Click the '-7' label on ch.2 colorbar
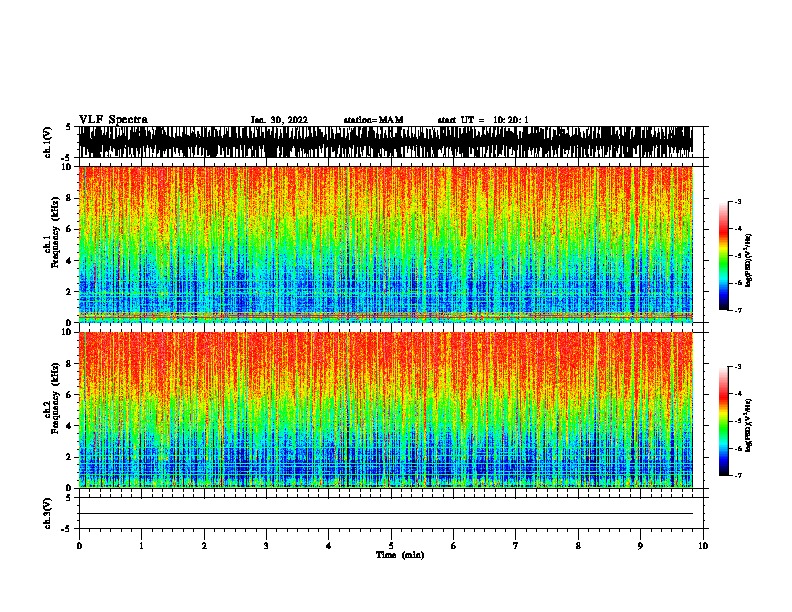The width and height of the screenshot is (792, 612). [737, 475]
